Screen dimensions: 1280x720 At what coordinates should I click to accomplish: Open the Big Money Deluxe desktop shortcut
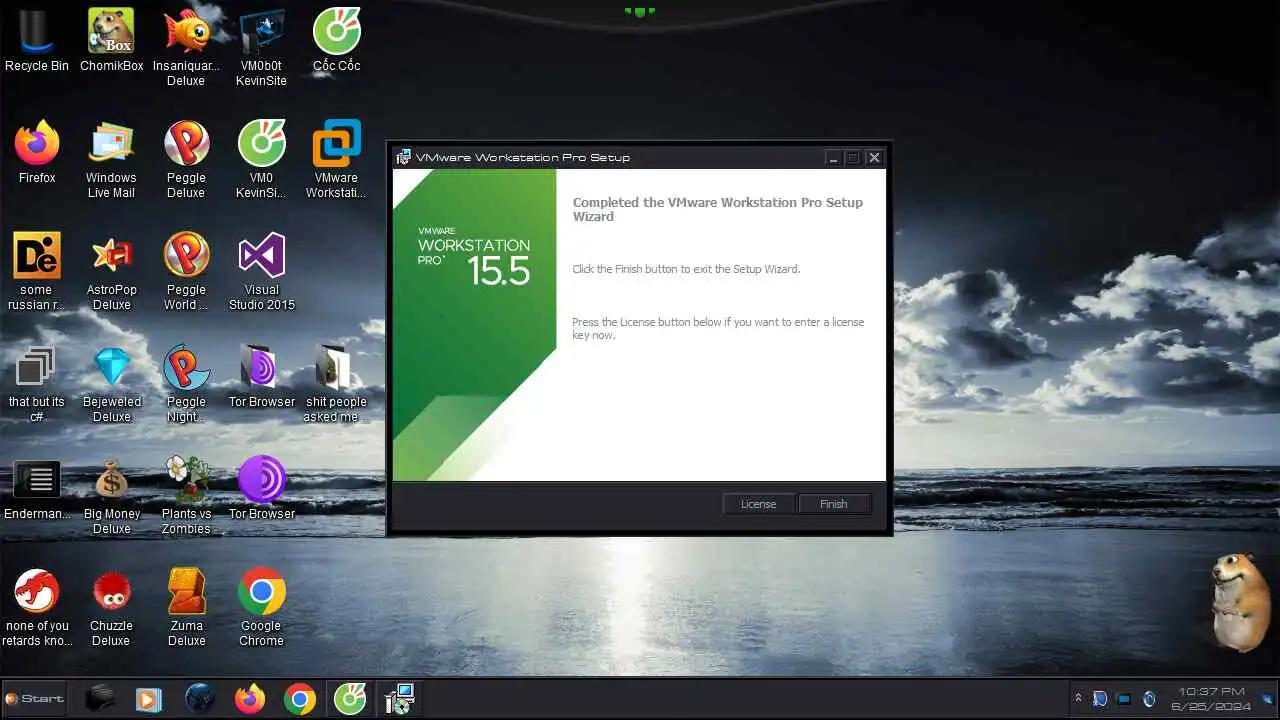click(x=112, y=497)
